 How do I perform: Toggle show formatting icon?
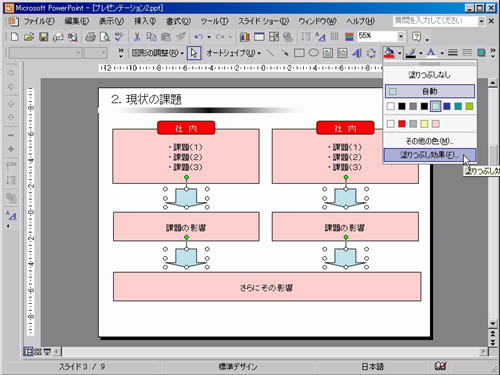click(320, 36)
